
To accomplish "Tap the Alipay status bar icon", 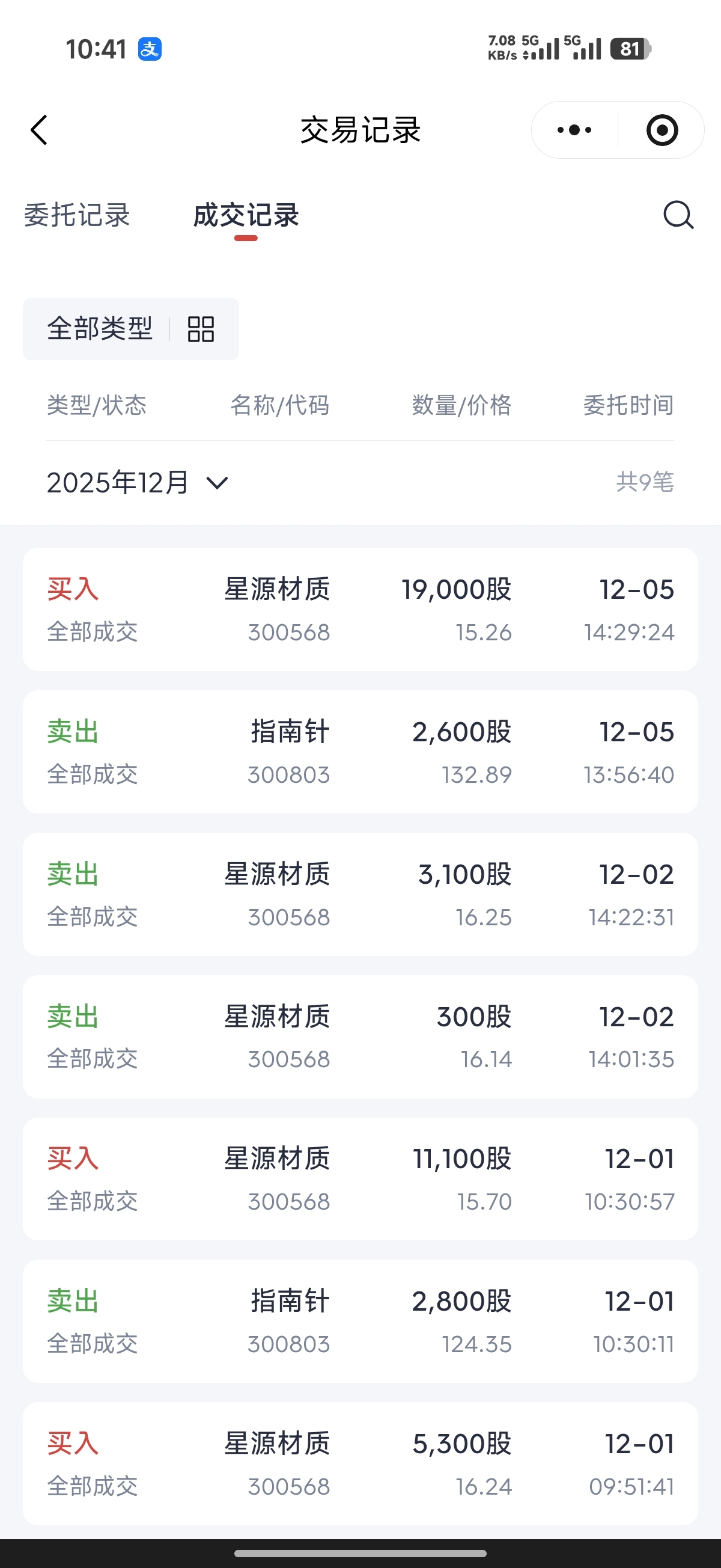I will pyautogui.click(x=150, y=49).
